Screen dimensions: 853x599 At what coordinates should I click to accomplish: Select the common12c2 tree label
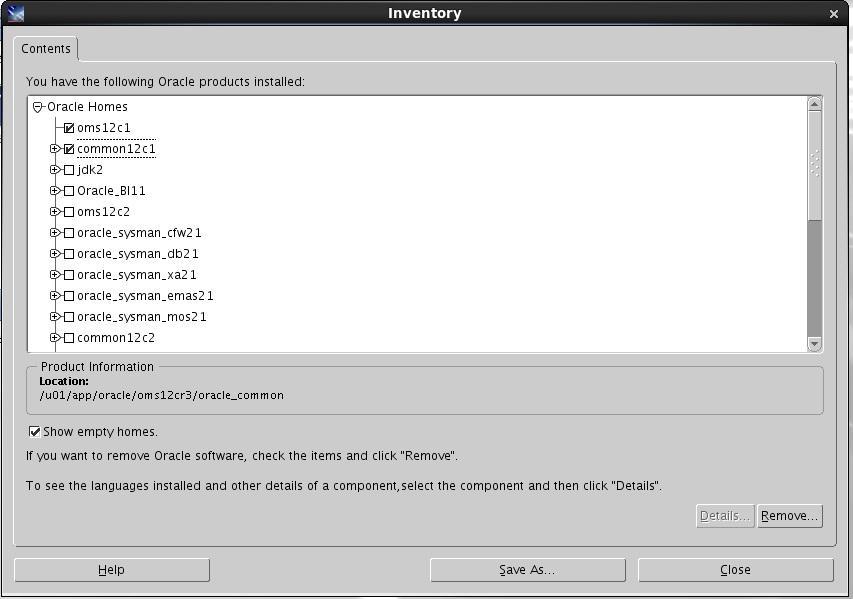click(x=116, y=338)
